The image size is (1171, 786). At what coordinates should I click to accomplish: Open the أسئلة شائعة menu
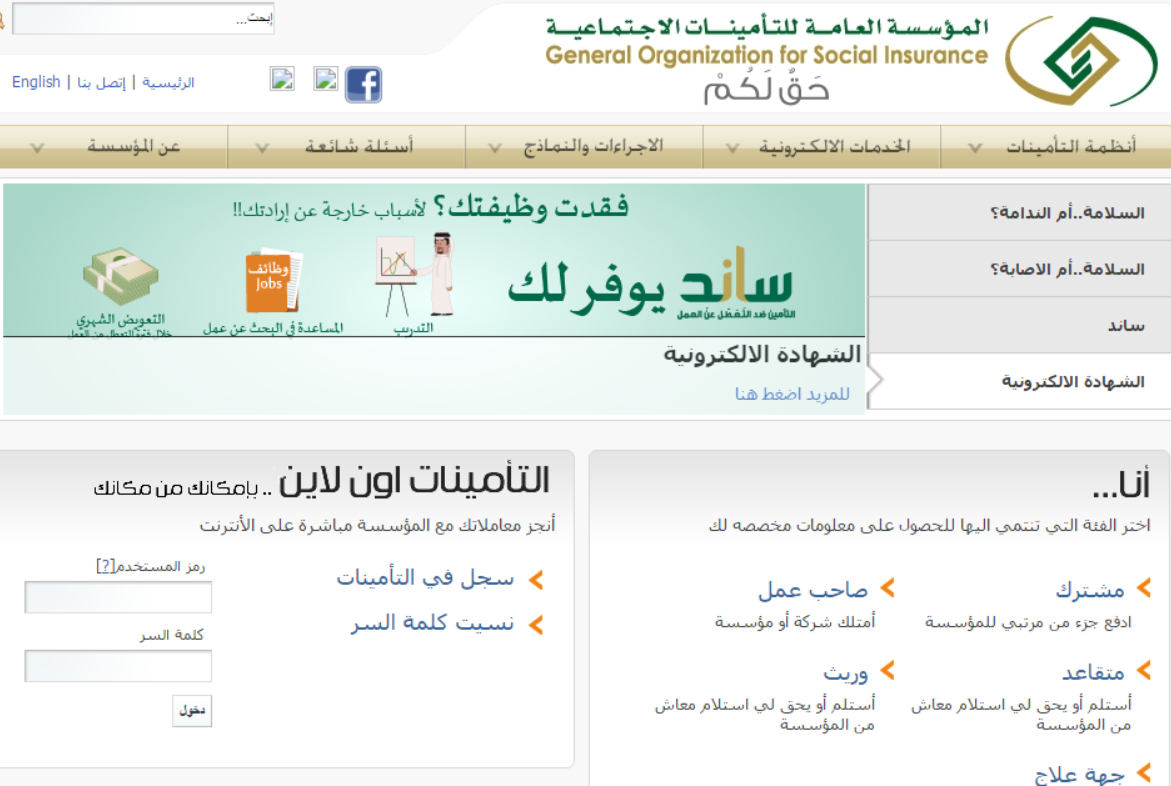358,146
